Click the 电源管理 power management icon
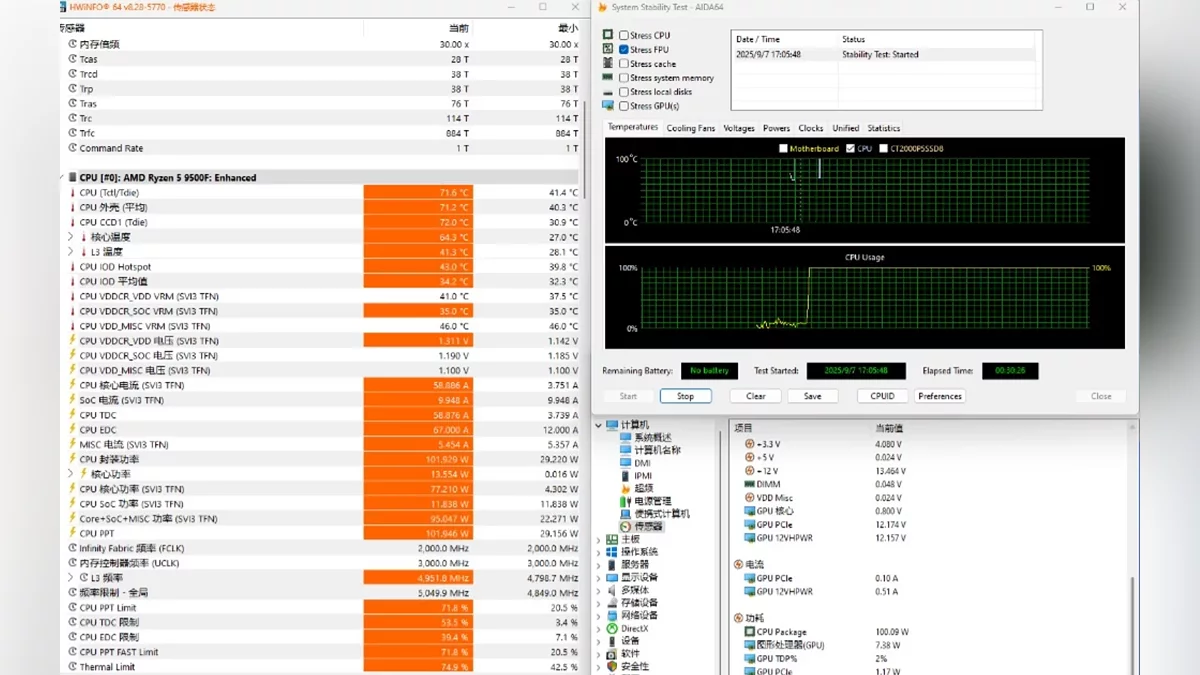The image size is (1200, 675). (x=626, y=501)
